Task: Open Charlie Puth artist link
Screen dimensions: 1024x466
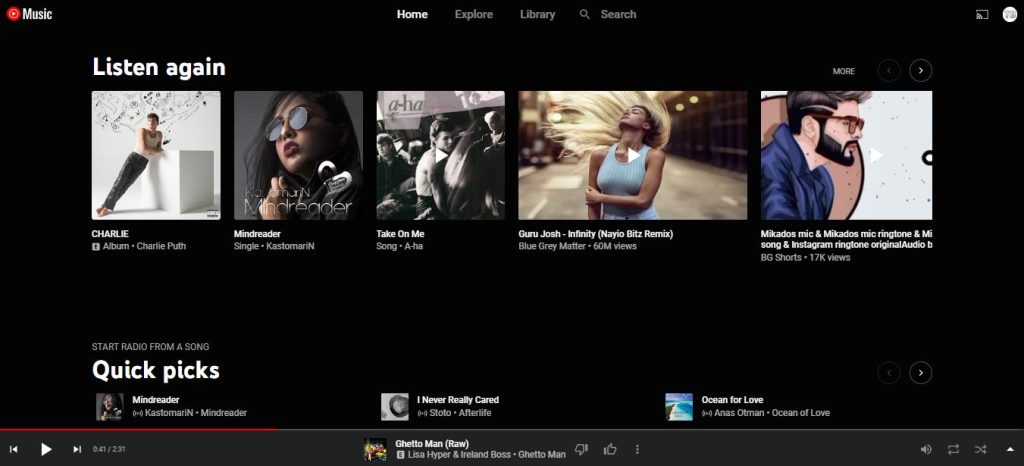Action: point(161,246)
